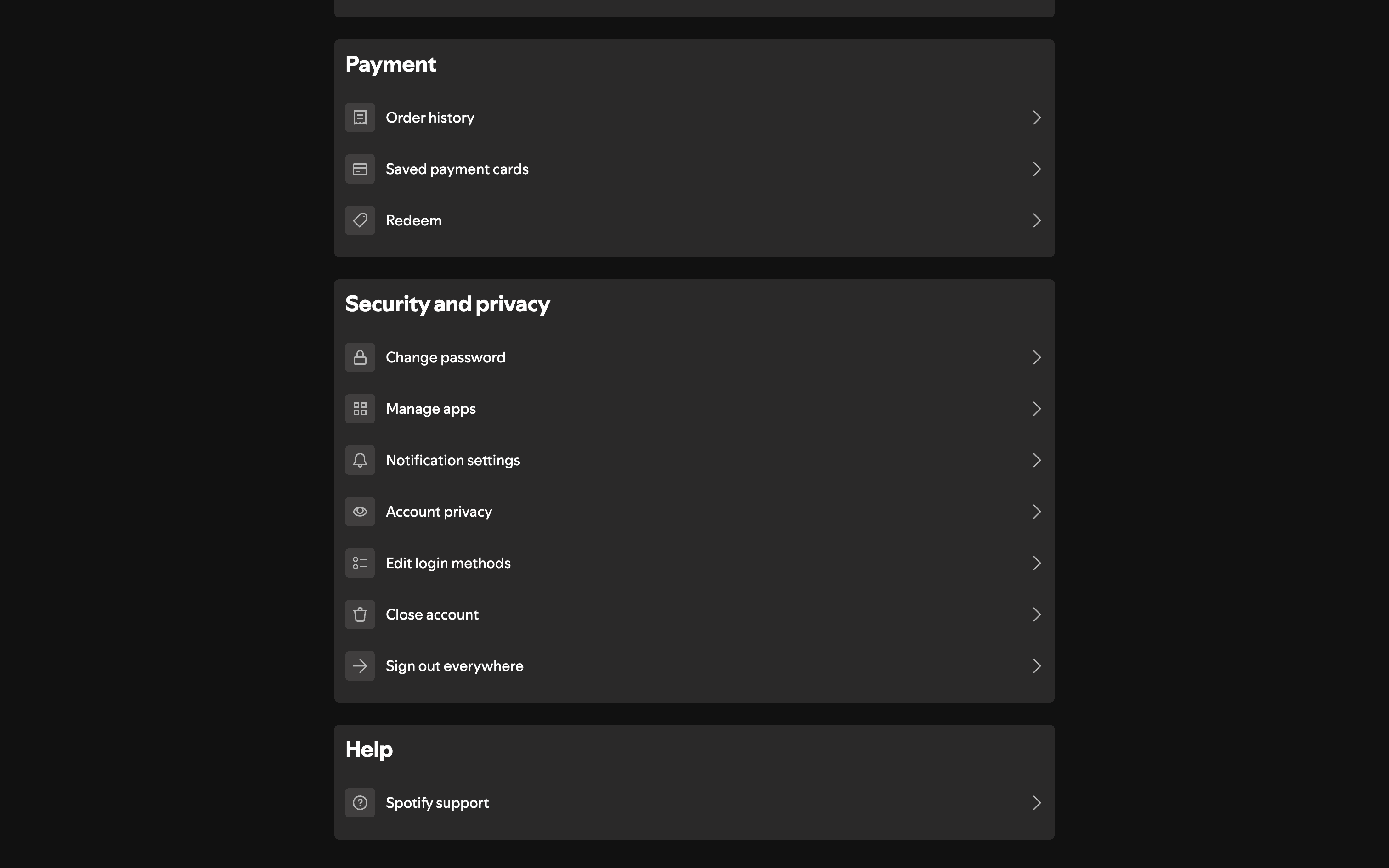The image size is (1389, 868).
Task: Click the arrow icon for Sign out everywhere
Action: (x=360, y=666)
